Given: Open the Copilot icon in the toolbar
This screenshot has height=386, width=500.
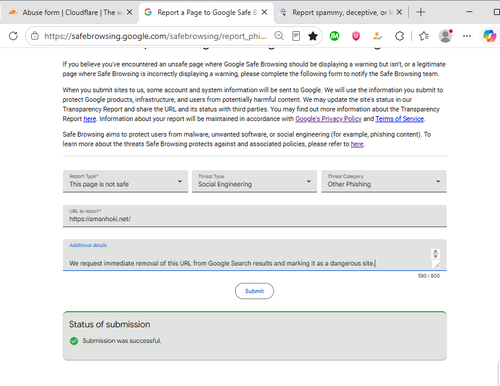Looking at the screenshot, I should click(x=489, y=36).
